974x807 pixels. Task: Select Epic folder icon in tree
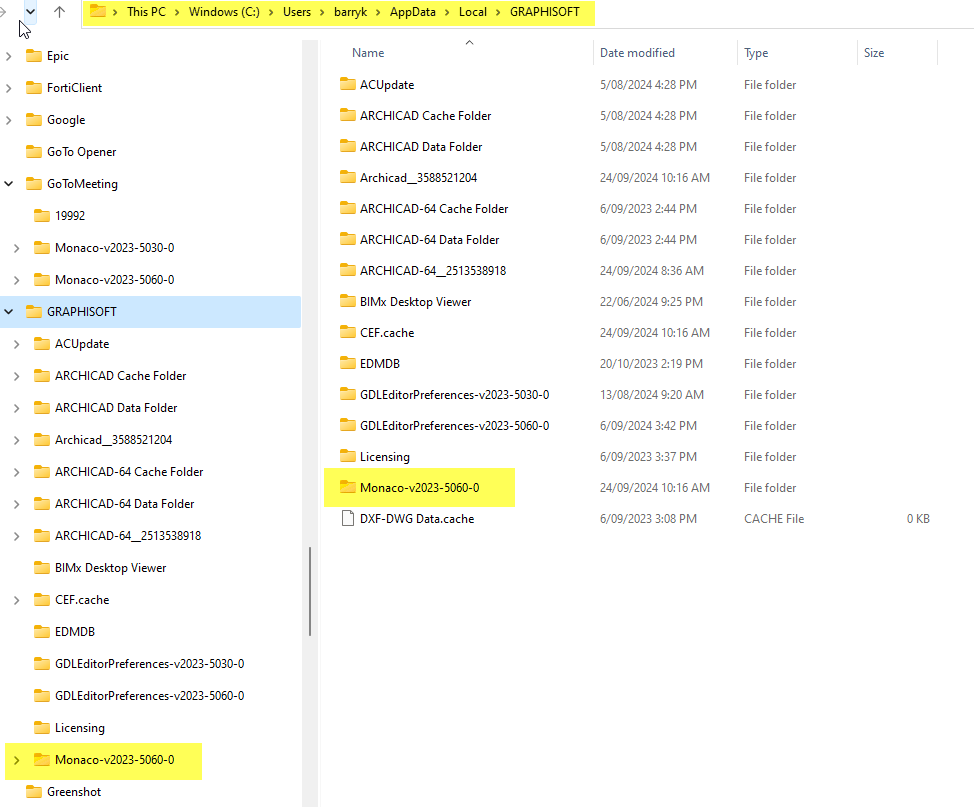[34, 56]
